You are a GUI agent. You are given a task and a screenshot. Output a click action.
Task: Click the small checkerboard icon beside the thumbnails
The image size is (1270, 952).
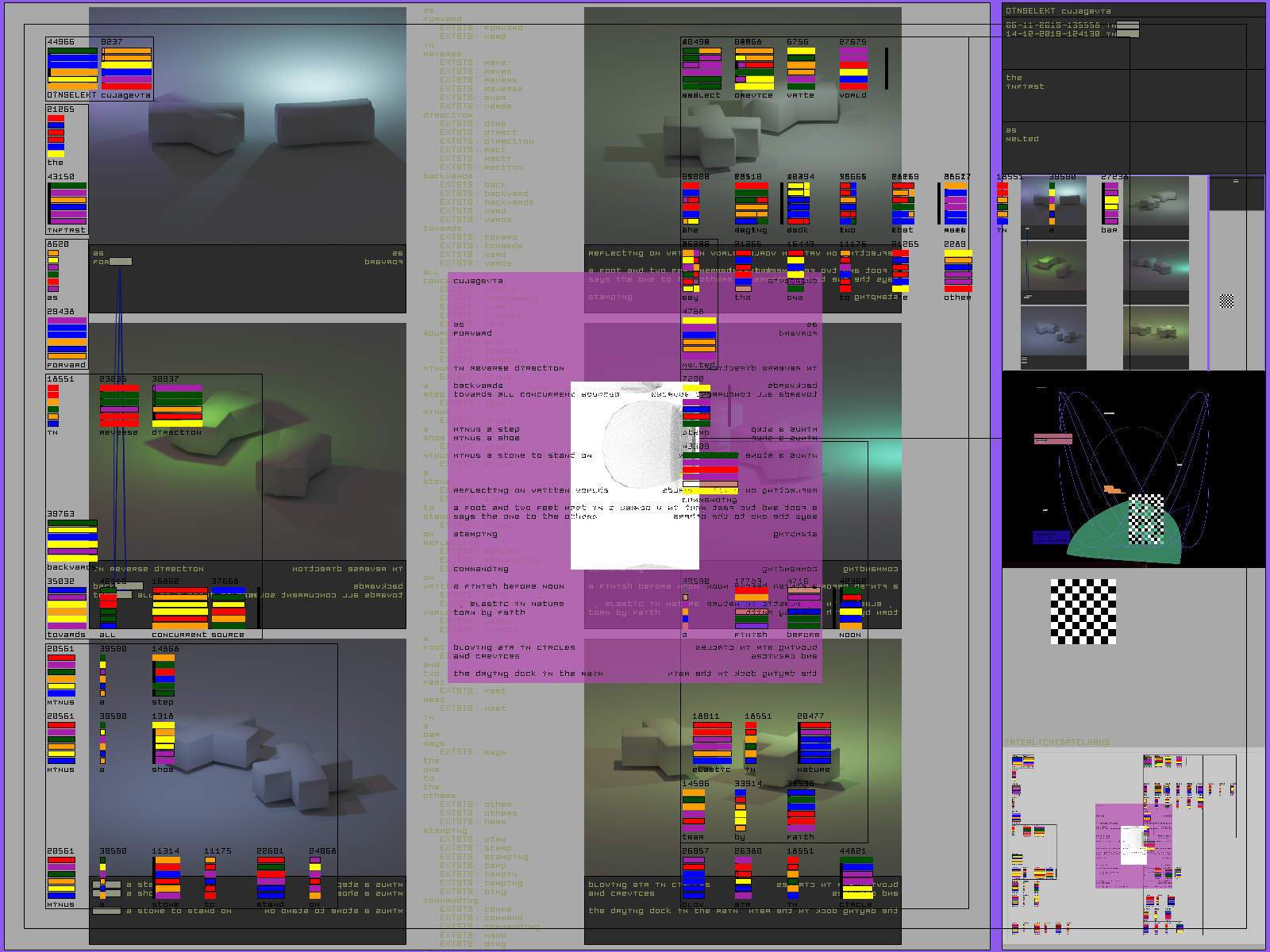coord(1226,301)
